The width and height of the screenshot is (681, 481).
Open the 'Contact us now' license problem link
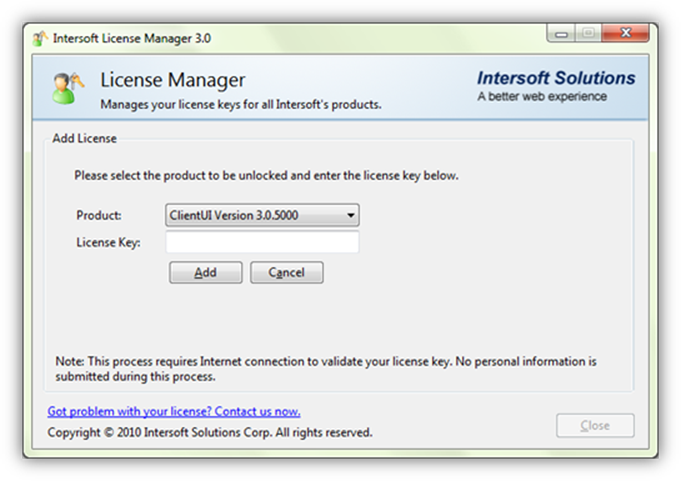pyautogui.click(x=174, y=411)
